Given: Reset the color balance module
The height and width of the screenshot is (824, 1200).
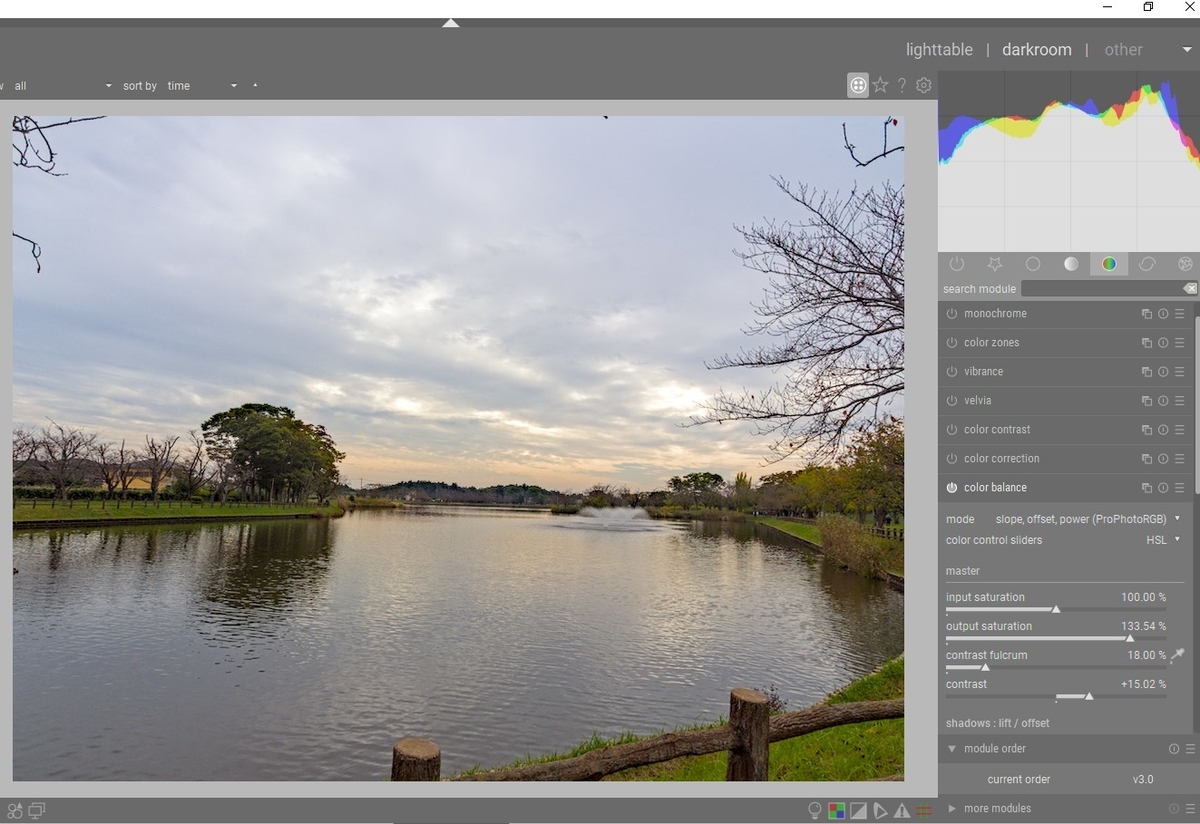Looking at the screenshot, I should tap(1163, 488).
